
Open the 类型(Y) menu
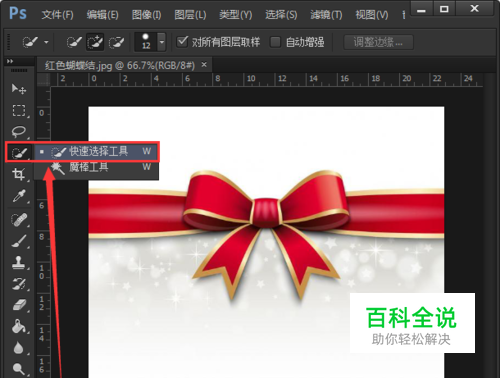click(236, 15)
